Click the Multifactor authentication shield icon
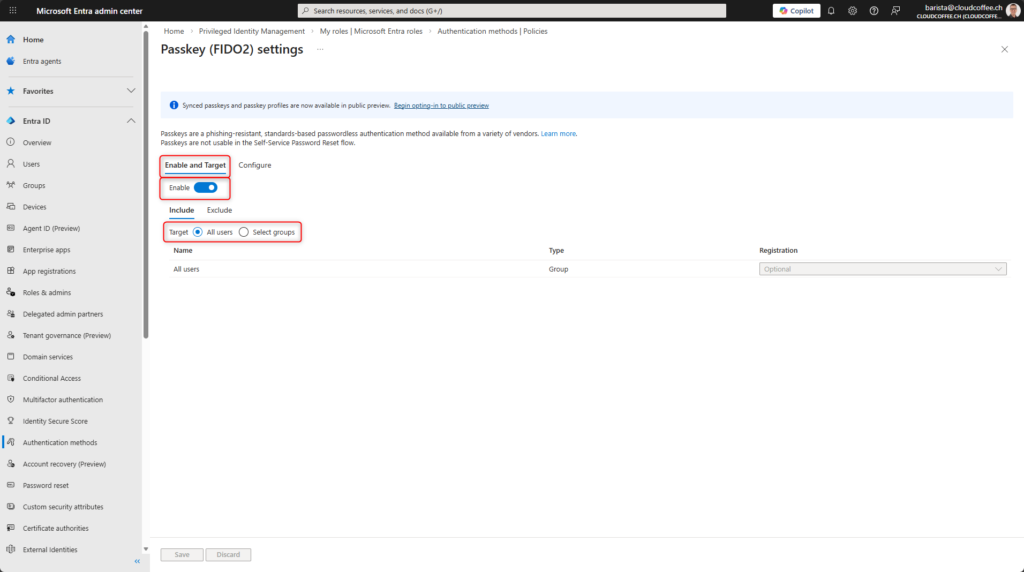Screen dimensions: 1024x572 tap(10, 399)
